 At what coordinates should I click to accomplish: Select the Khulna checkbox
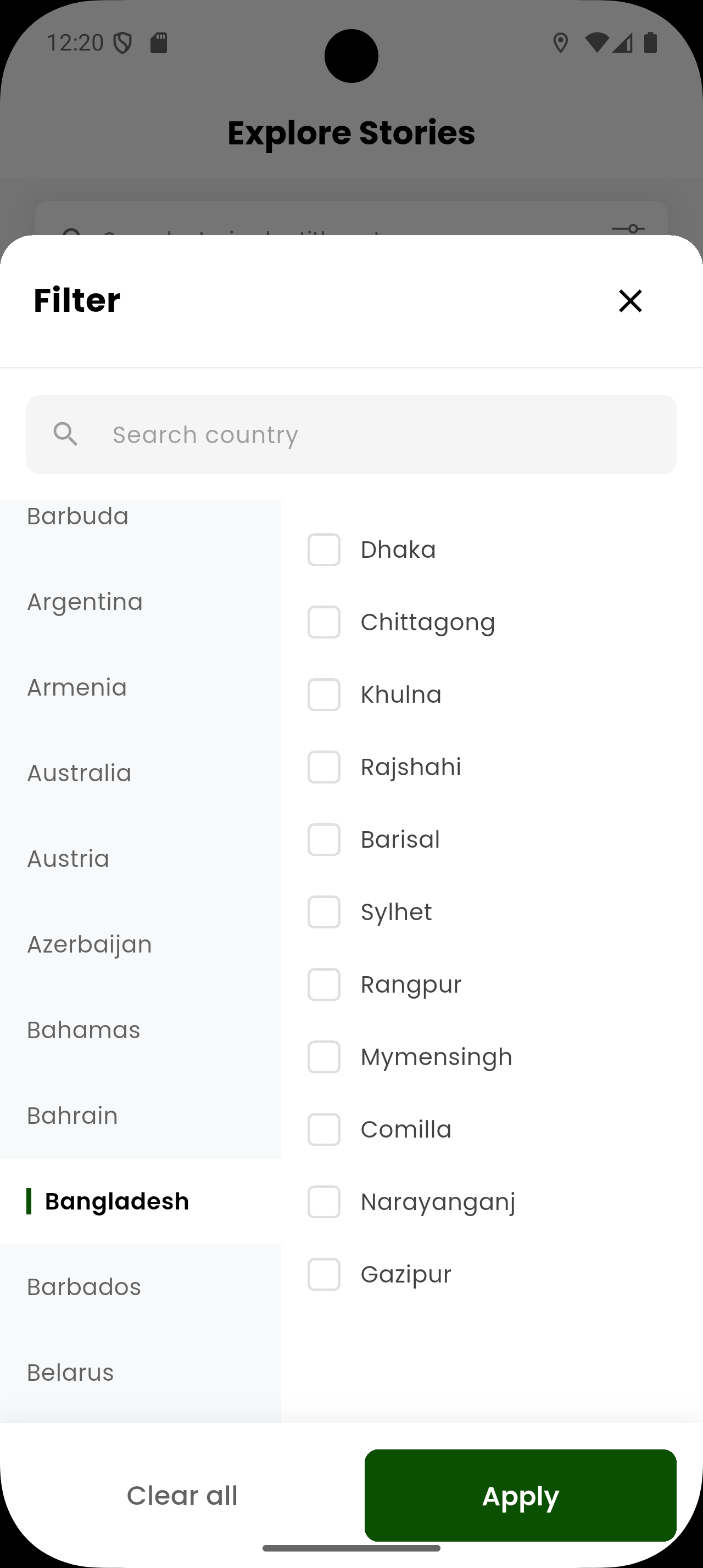(324, 695)
